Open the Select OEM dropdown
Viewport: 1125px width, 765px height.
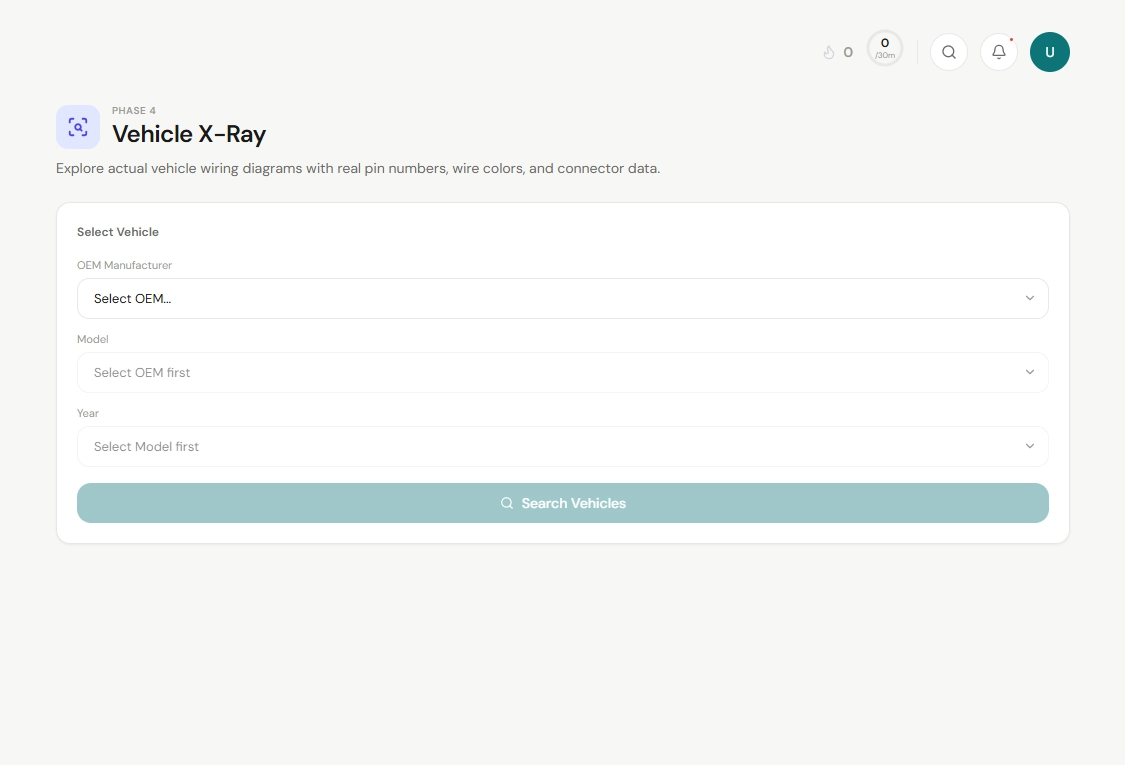[562, 298]
